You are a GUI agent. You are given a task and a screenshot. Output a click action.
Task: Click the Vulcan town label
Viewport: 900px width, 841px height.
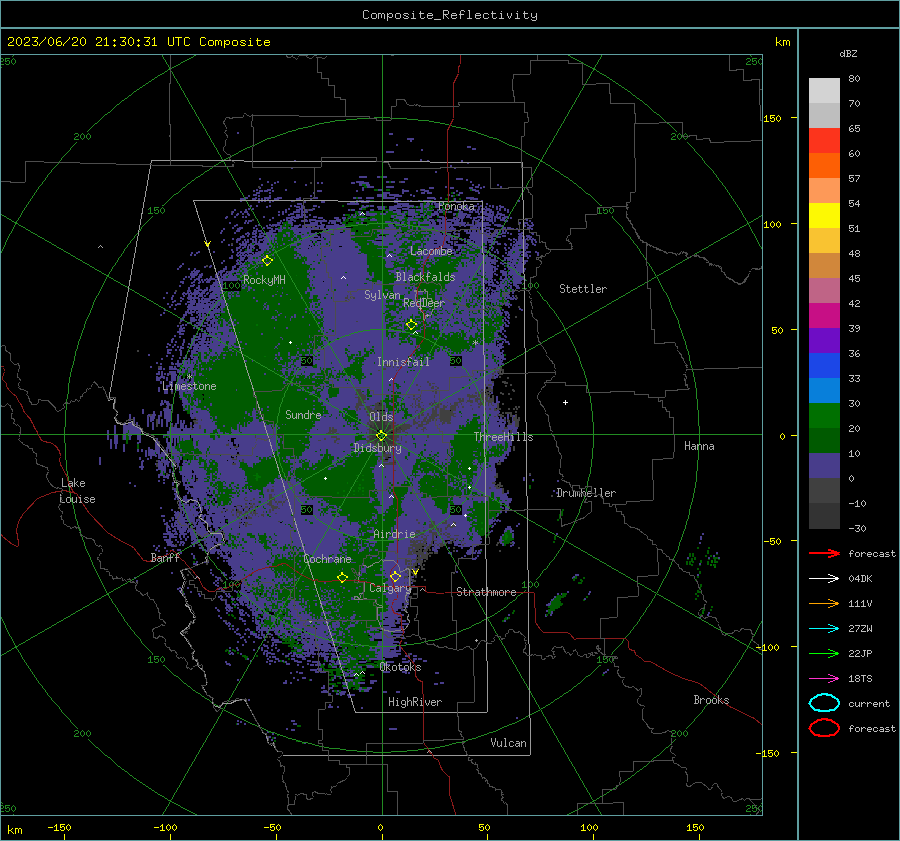pyautogui.click(x=508, y=743)
